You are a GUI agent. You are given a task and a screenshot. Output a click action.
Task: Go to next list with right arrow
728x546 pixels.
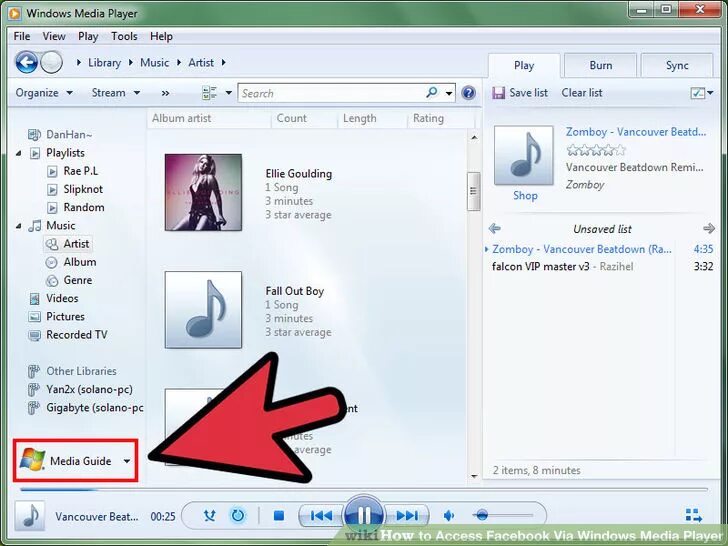(x=708, y=228)
